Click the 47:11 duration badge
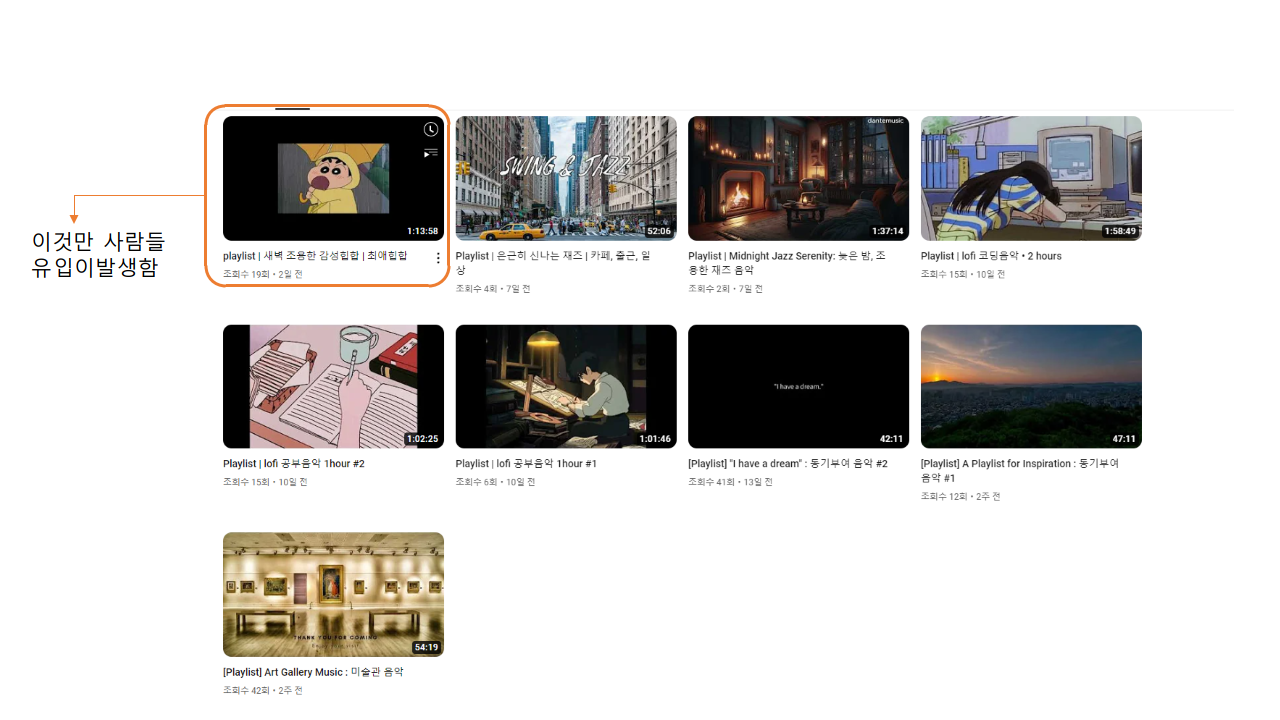This screenshot has height=720, width=1280. click(x=1124, y=439)
